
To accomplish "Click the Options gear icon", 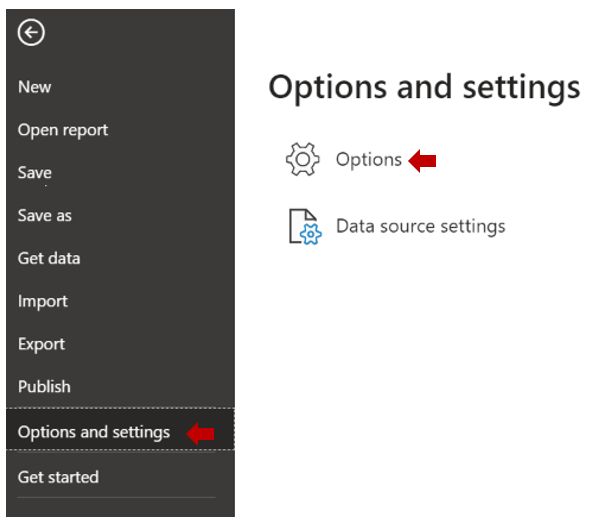I will click(303, 159).
